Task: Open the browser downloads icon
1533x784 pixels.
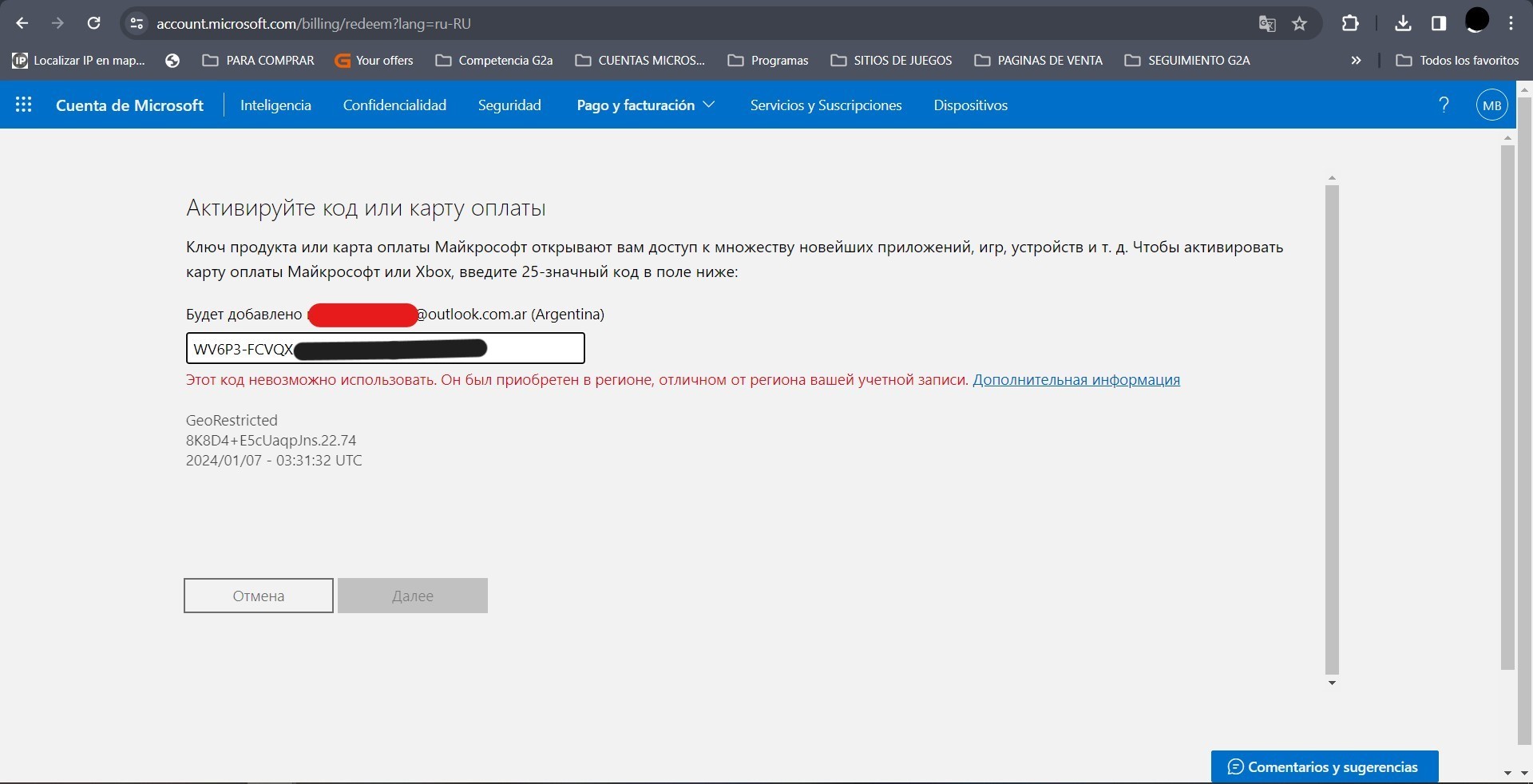Action: pyautogui.click(x=1403, y=23)
